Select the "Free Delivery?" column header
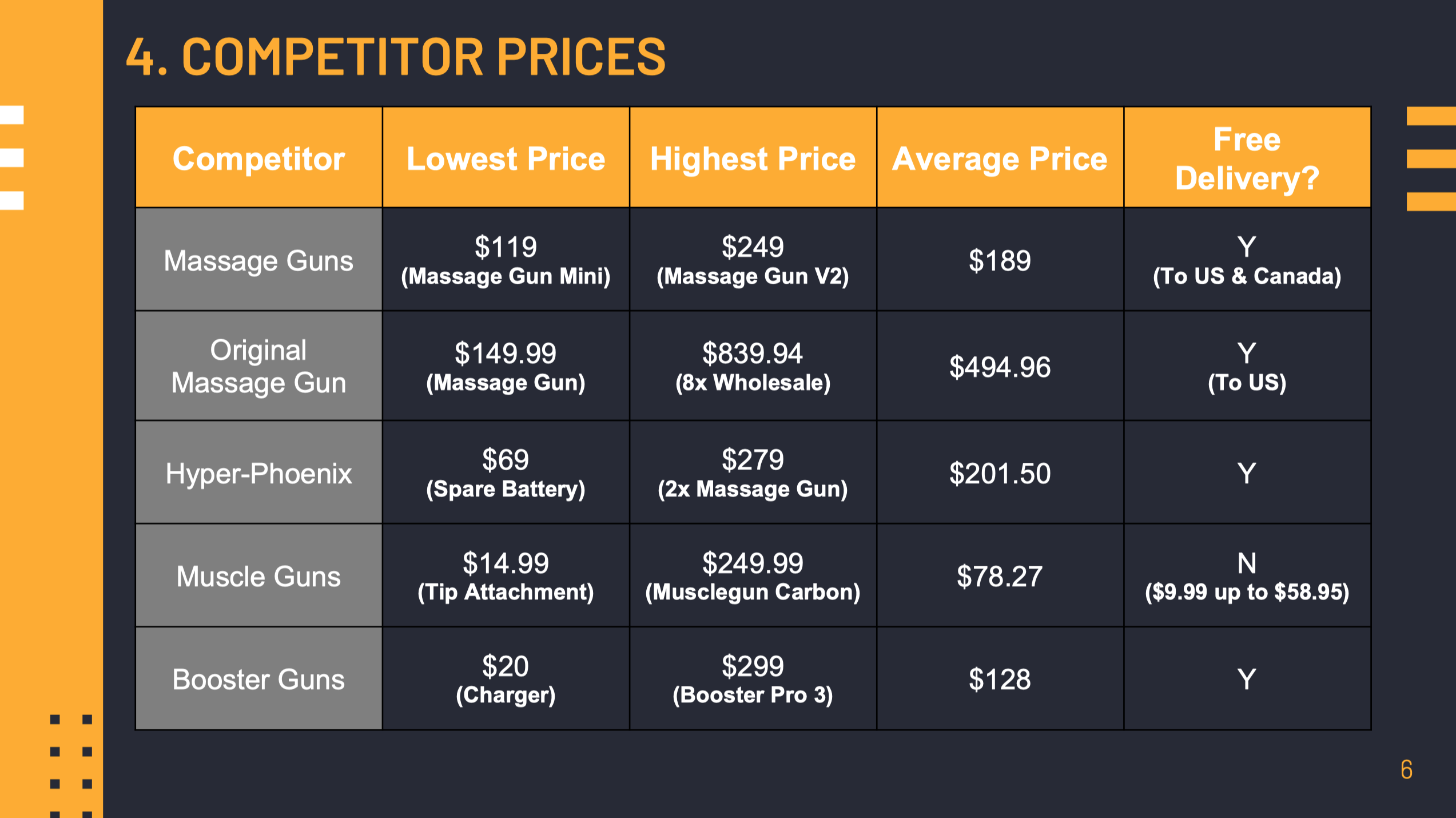The height and width of the screenshot is (818, 1456). 1247,157
